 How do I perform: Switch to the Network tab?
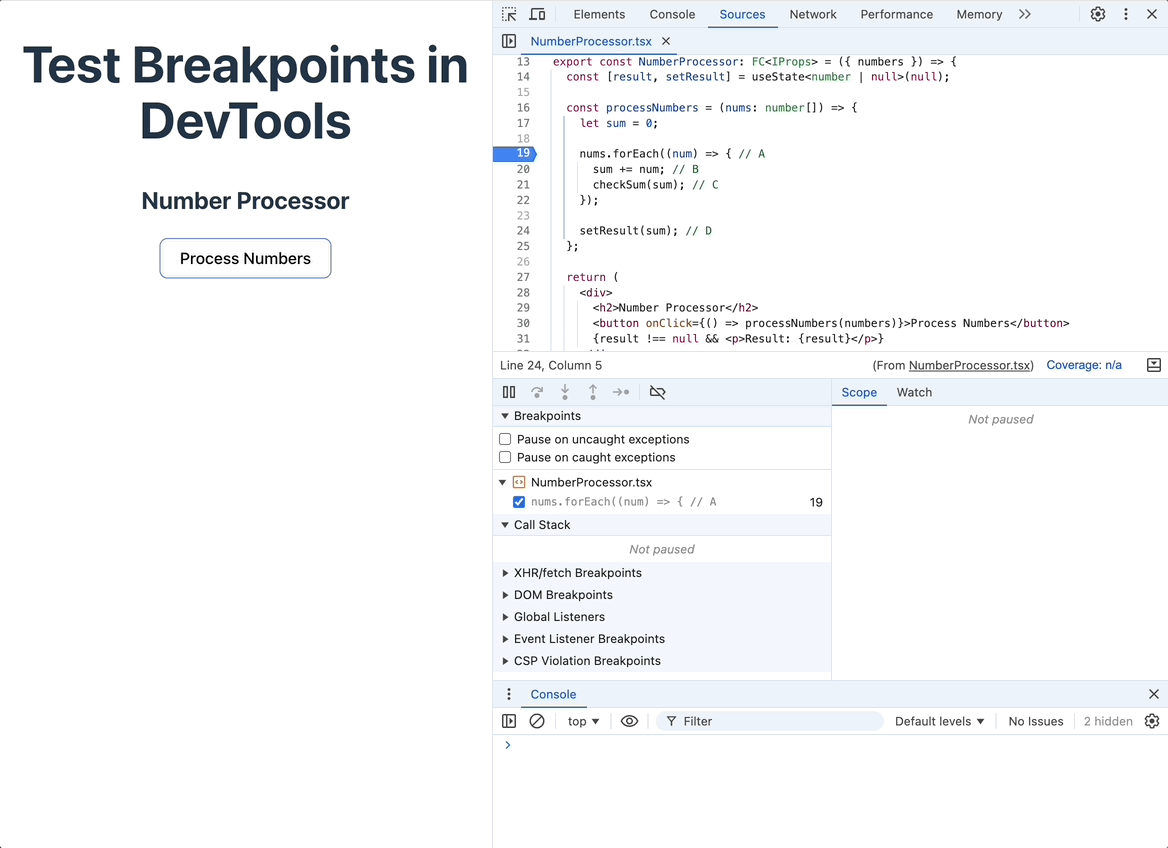point(813,14)
